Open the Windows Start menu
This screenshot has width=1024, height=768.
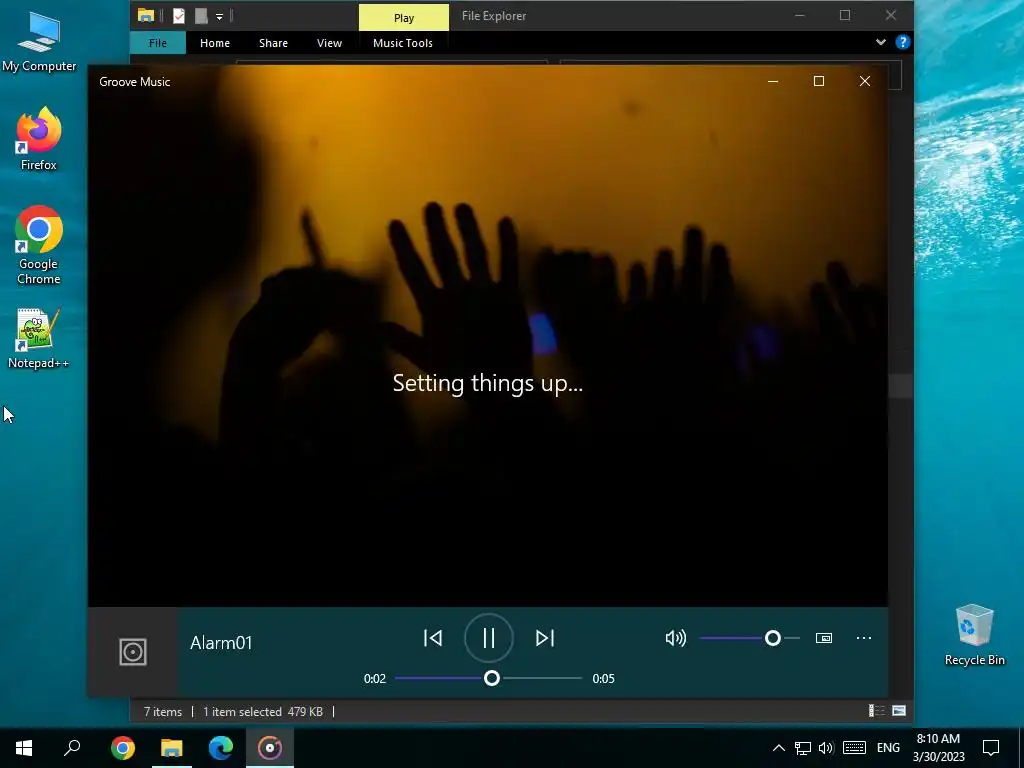[24, 747]
